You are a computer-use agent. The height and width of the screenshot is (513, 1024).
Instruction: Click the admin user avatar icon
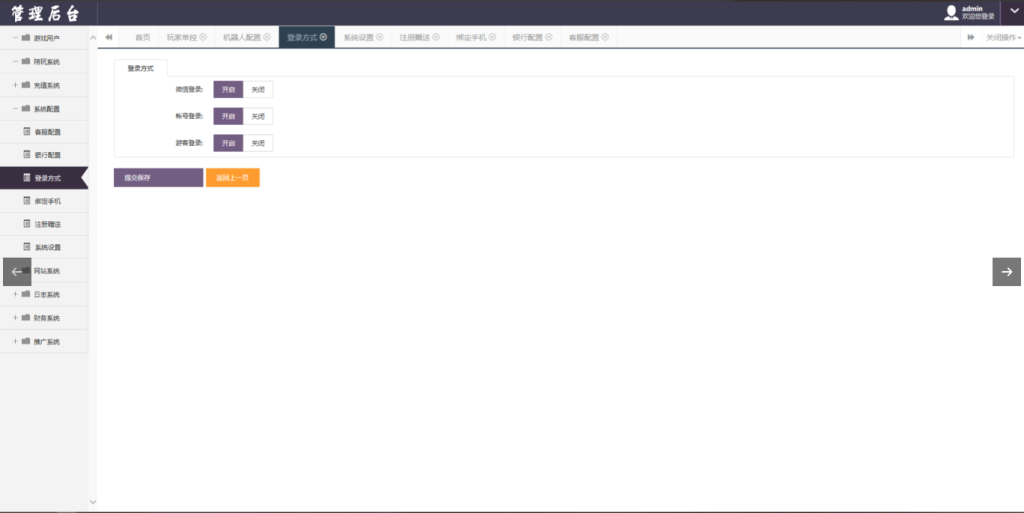[x=951, y=12]
